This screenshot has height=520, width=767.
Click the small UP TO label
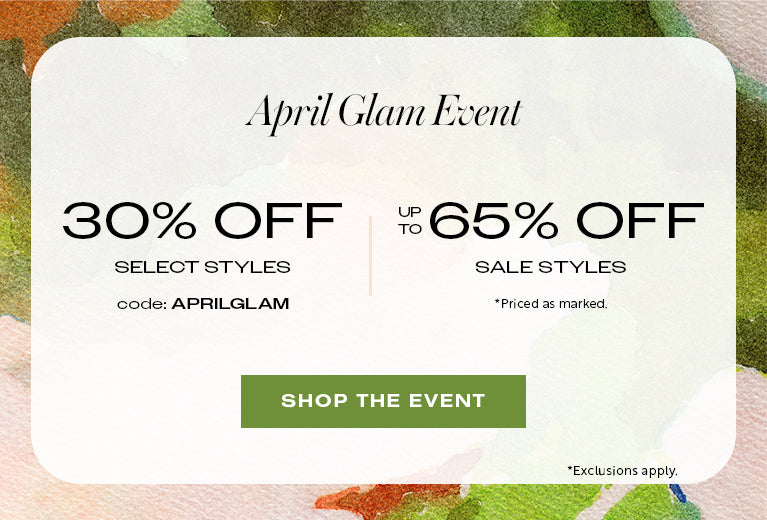pos(410,222)
